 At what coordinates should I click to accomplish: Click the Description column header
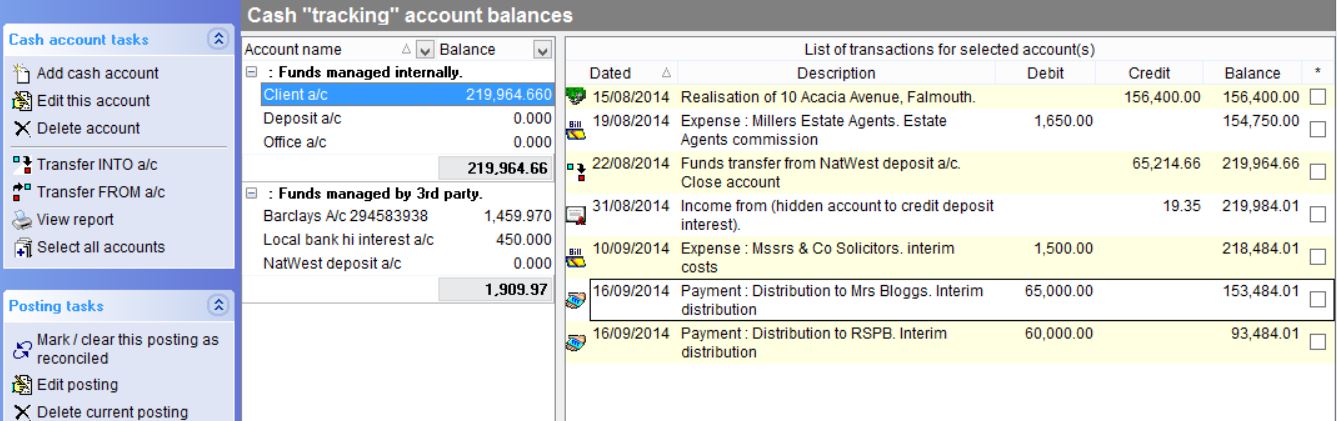click(836, 73)
